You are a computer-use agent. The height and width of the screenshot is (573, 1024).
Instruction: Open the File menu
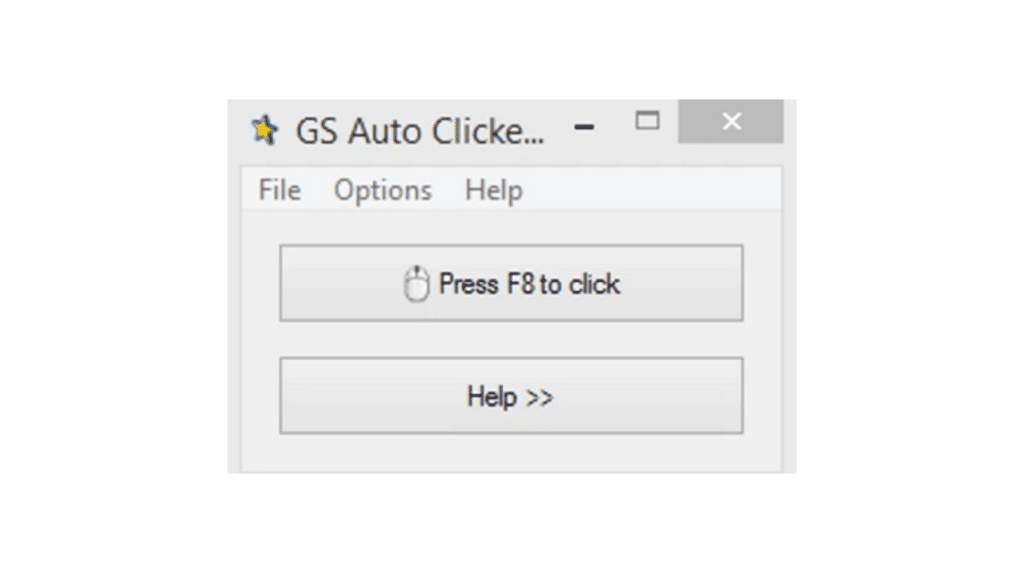click(280, 190)
